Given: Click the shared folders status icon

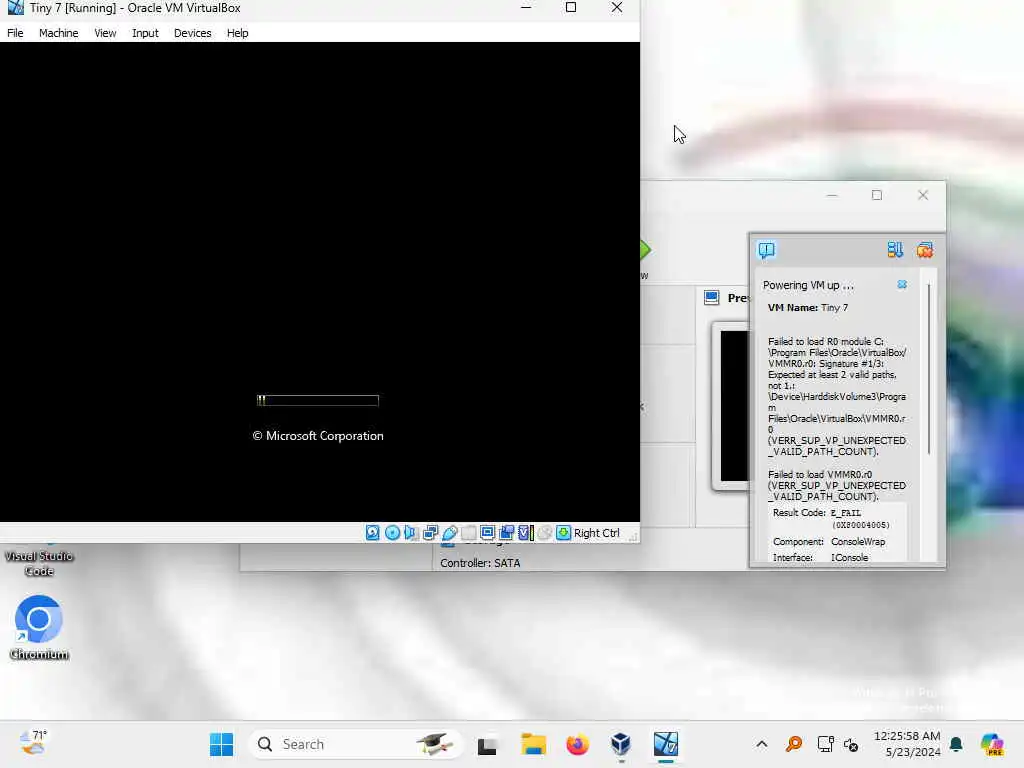Looking at the screenshot, I should pos(468,533).
